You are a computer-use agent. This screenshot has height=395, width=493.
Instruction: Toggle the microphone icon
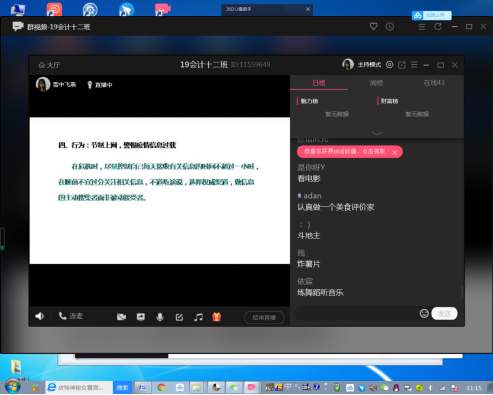160,317
